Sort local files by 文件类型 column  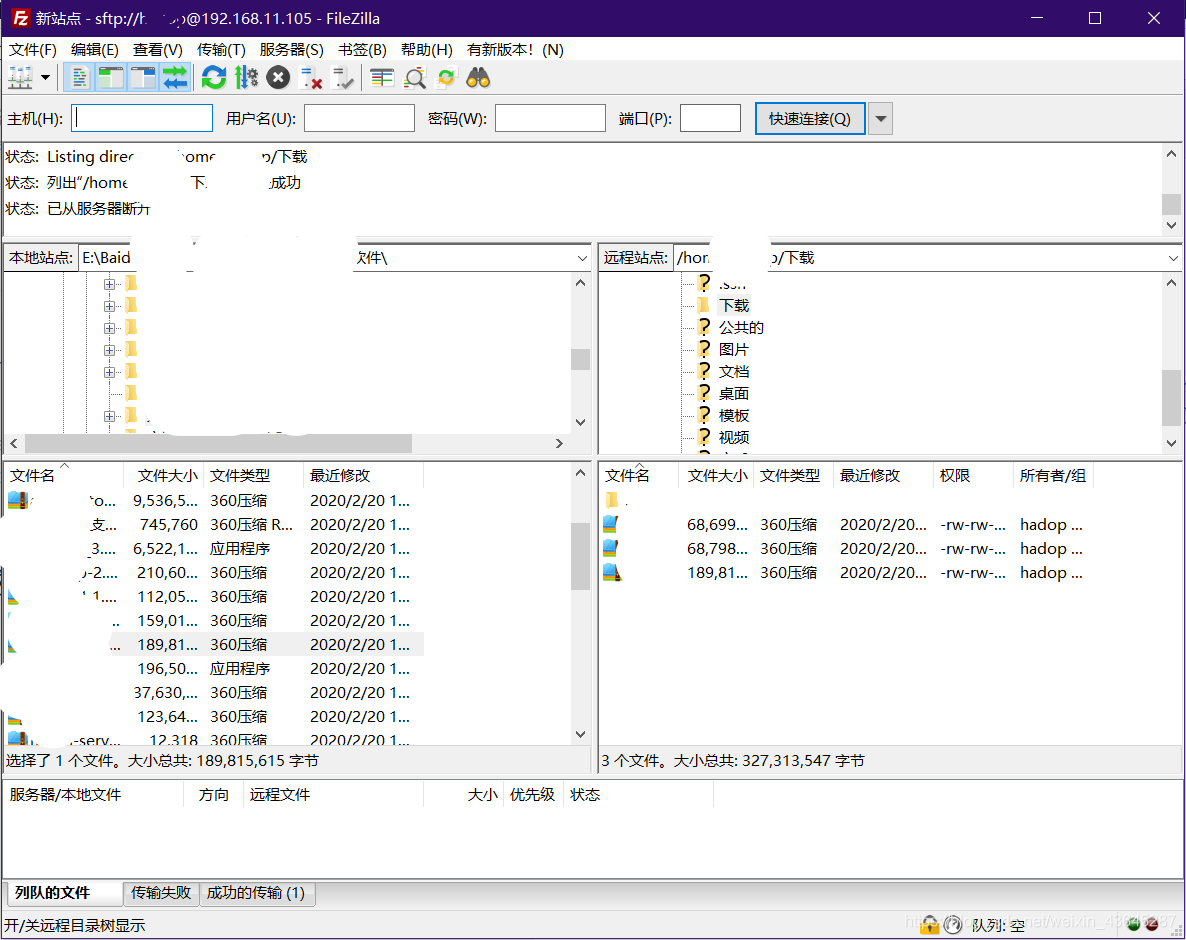pos(253,476)
